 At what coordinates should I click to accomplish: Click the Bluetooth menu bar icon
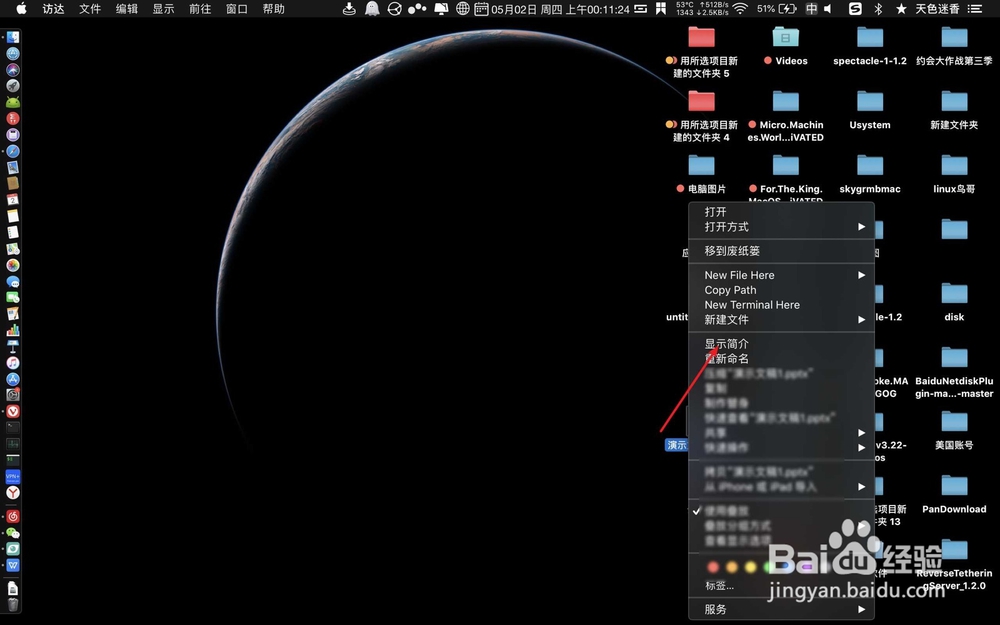pyautogui.click(x=878, y=8)
